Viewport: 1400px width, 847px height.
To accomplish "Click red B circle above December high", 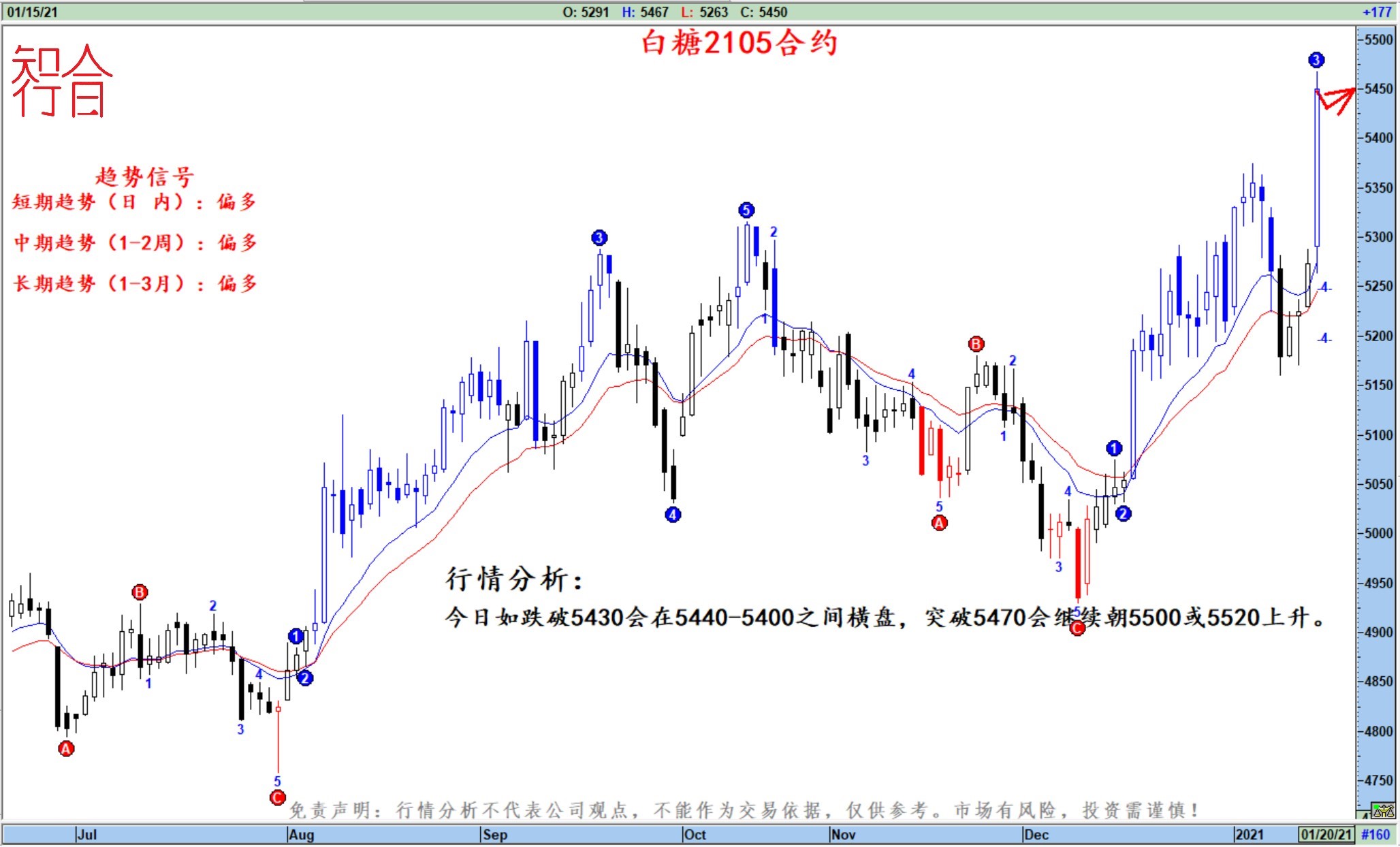I will pos(976,344).
